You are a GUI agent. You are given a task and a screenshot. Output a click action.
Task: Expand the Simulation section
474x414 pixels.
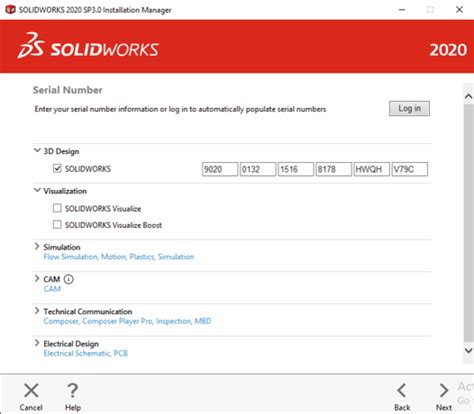[37, 246]
